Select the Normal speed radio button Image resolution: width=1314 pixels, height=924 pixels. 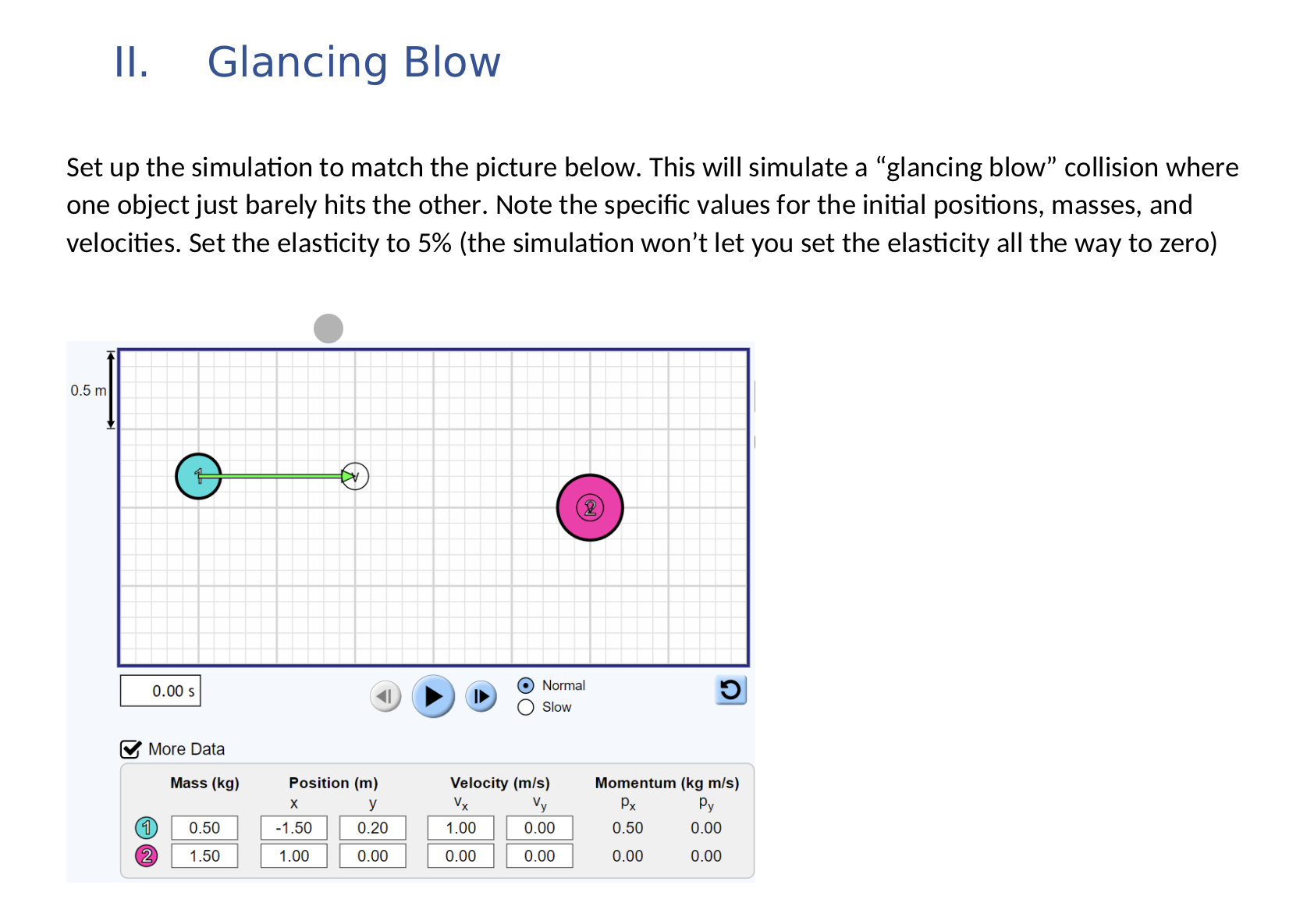[x=525, y=686]
